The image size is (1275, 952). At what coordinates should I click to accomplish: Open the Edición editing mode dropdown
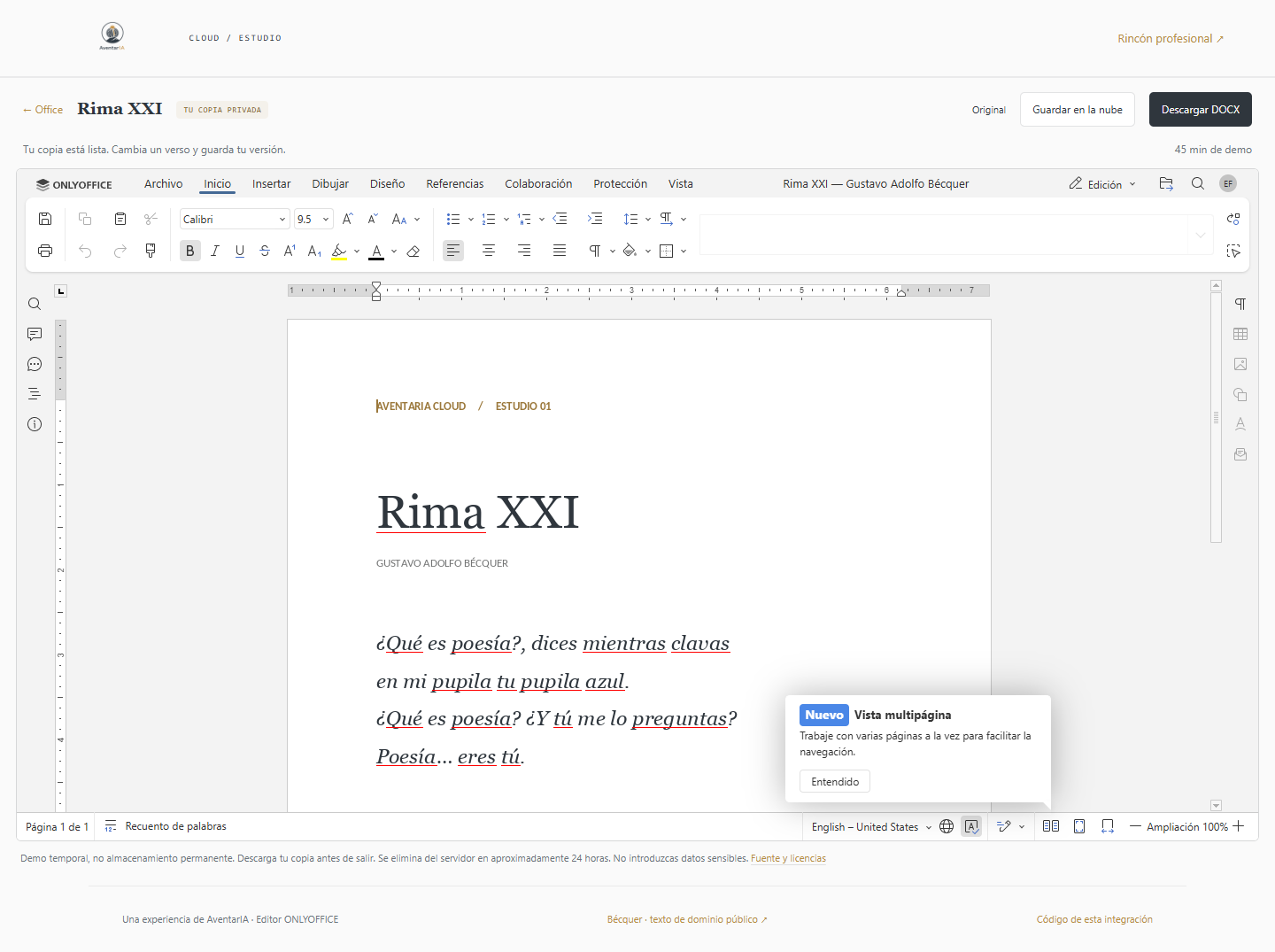click(x=1102, y=184)
